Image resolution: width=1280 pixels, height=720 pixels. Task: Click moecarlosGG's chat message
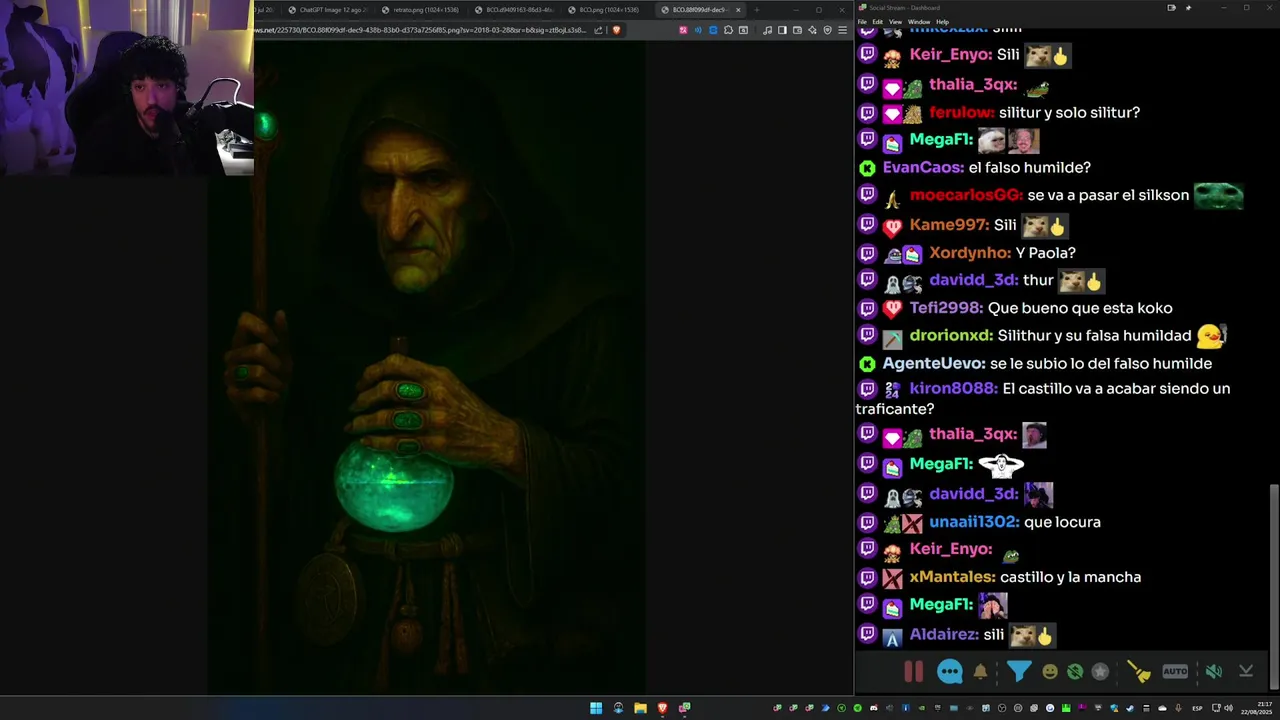pos(1108,196)
